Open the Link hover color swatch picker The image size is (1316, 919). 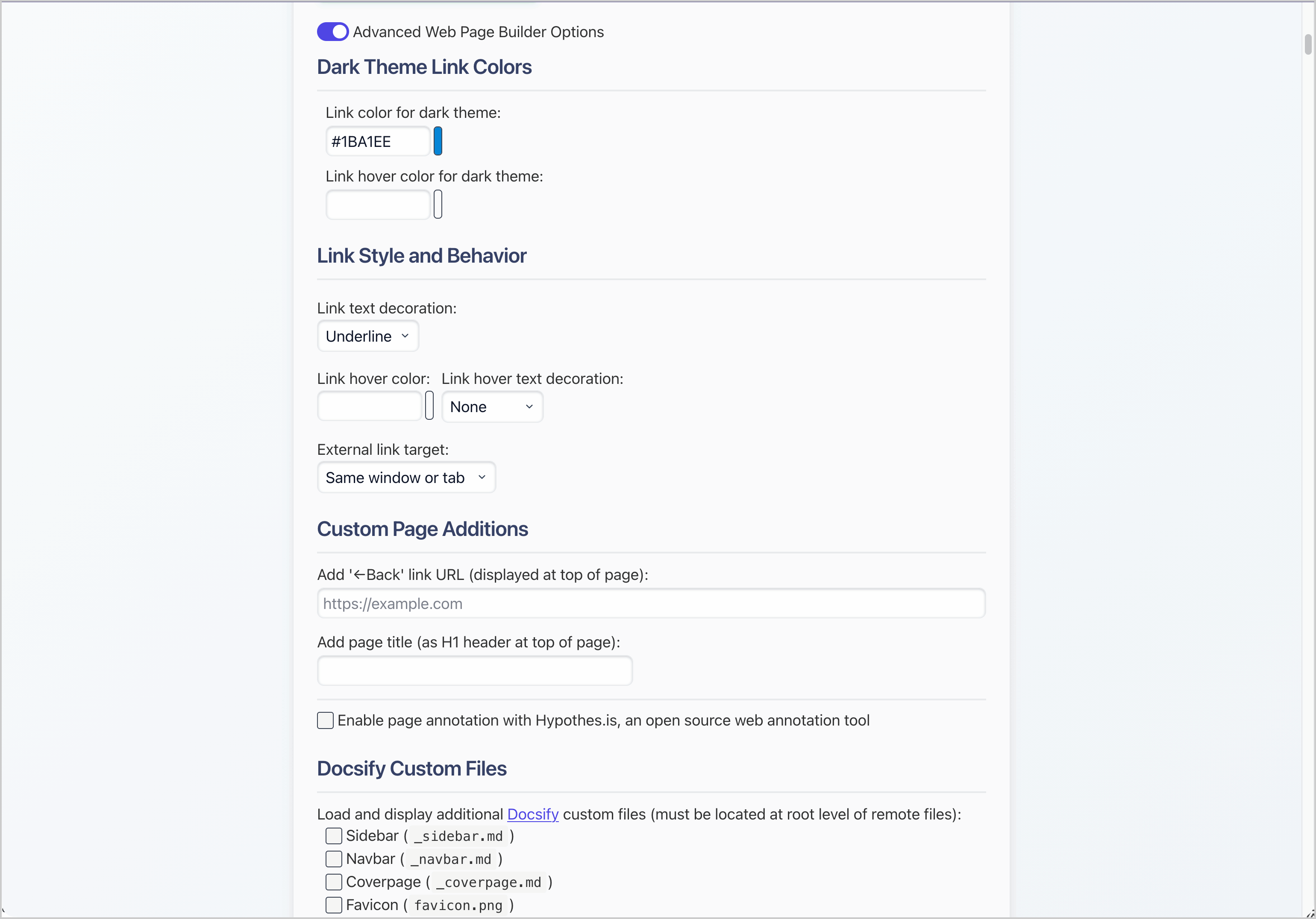coord(429,406)
